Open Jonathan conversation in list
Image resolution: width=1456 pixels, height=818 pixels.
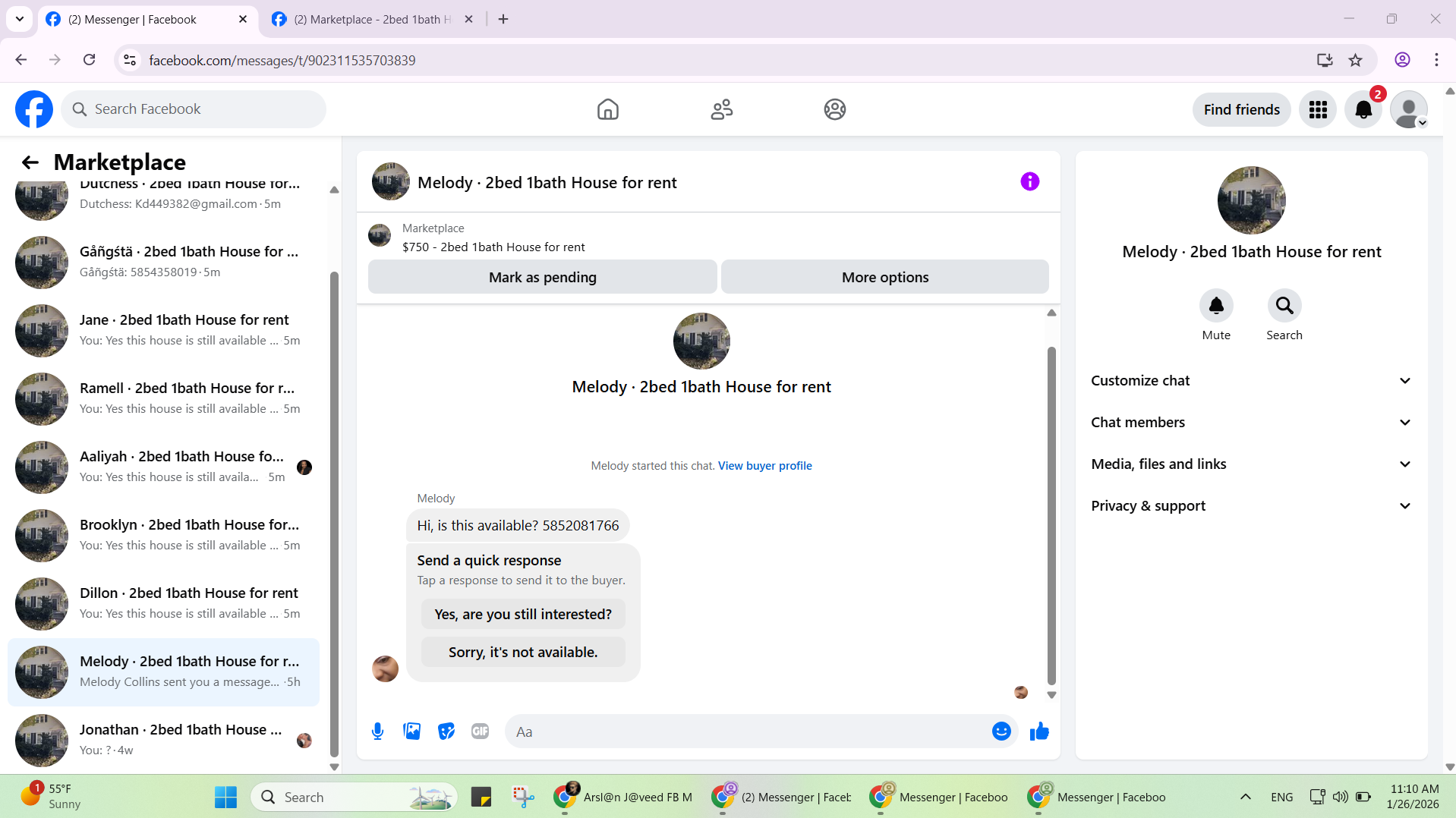tap(163, 741)
